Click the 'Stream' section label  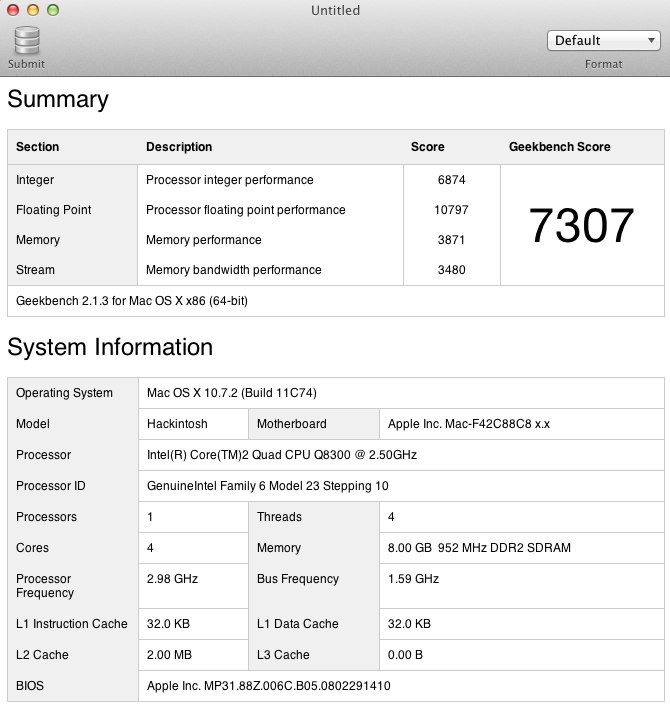pyautogui.click(x=35, y=270)
